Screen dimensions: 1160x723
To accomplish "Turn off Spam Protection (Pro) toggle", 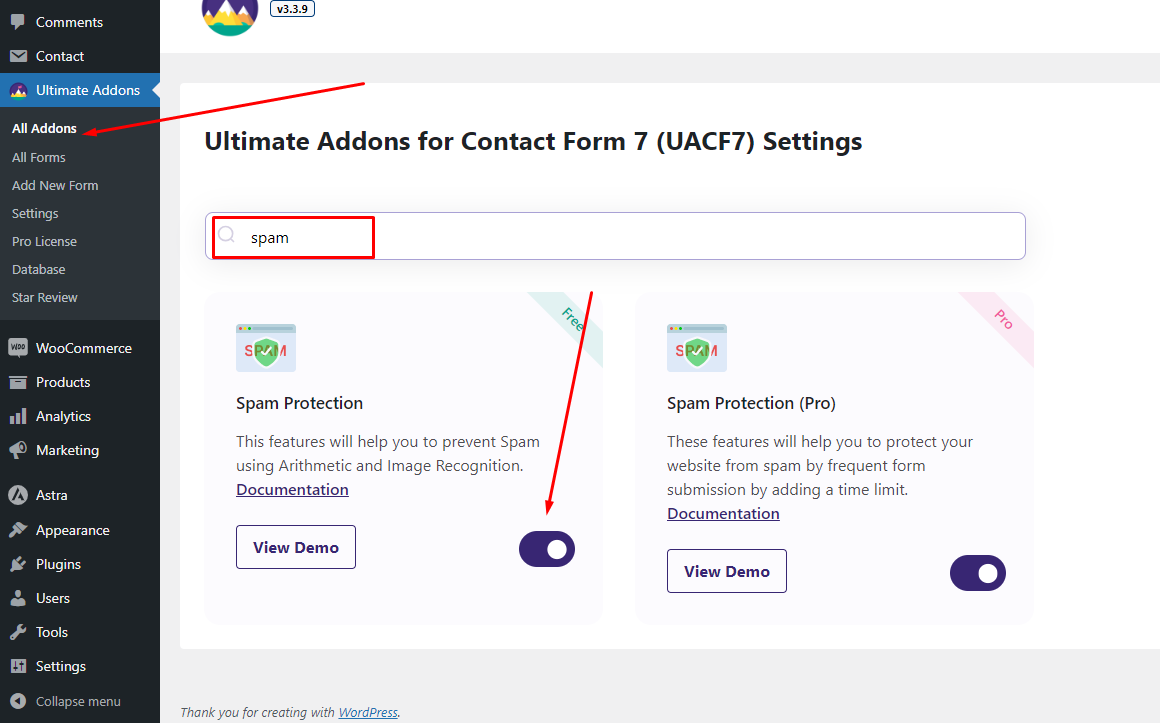I will click(x=978, y=573).
